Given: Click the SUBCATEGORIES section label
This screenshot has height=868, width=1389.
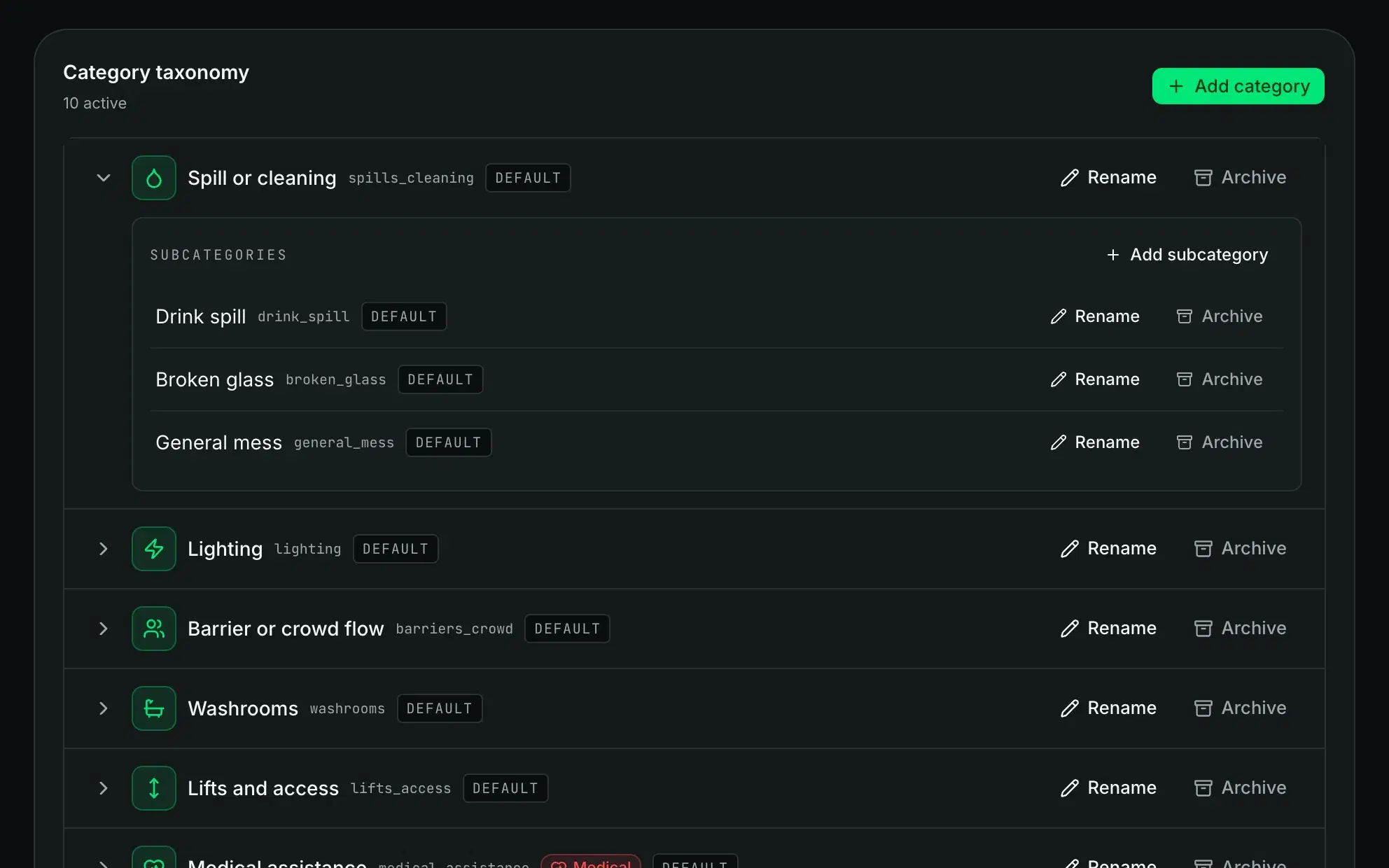Looking at the screenshot, I should (x=218, y=255).
